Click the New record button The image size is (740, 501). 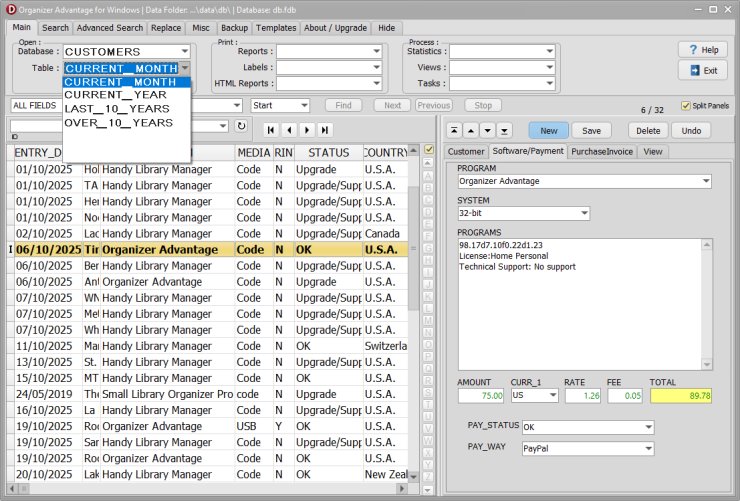(548, 131)
